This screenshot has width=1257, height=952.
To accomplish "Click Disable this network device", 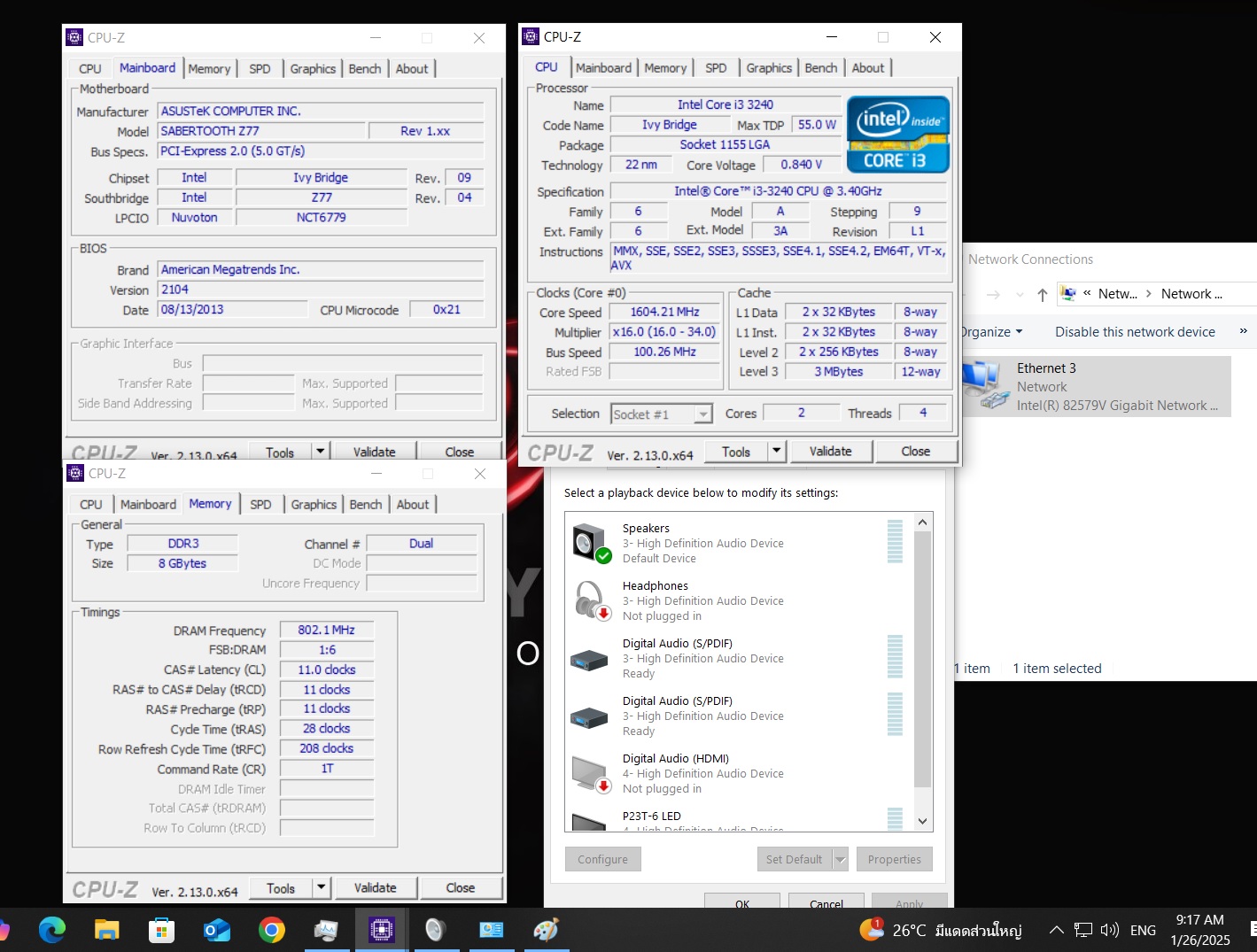I will [1135, 332].
